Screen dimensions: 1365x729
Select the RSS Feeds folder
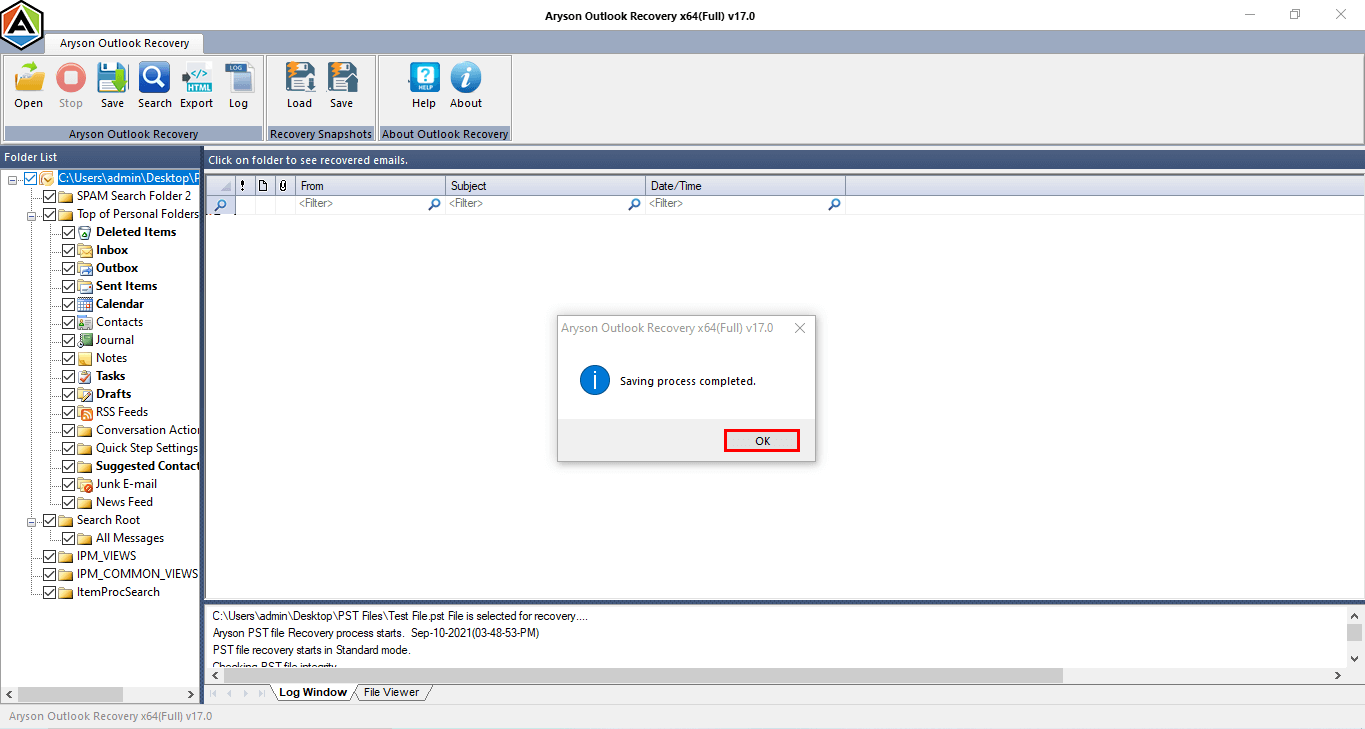(122, 412)
